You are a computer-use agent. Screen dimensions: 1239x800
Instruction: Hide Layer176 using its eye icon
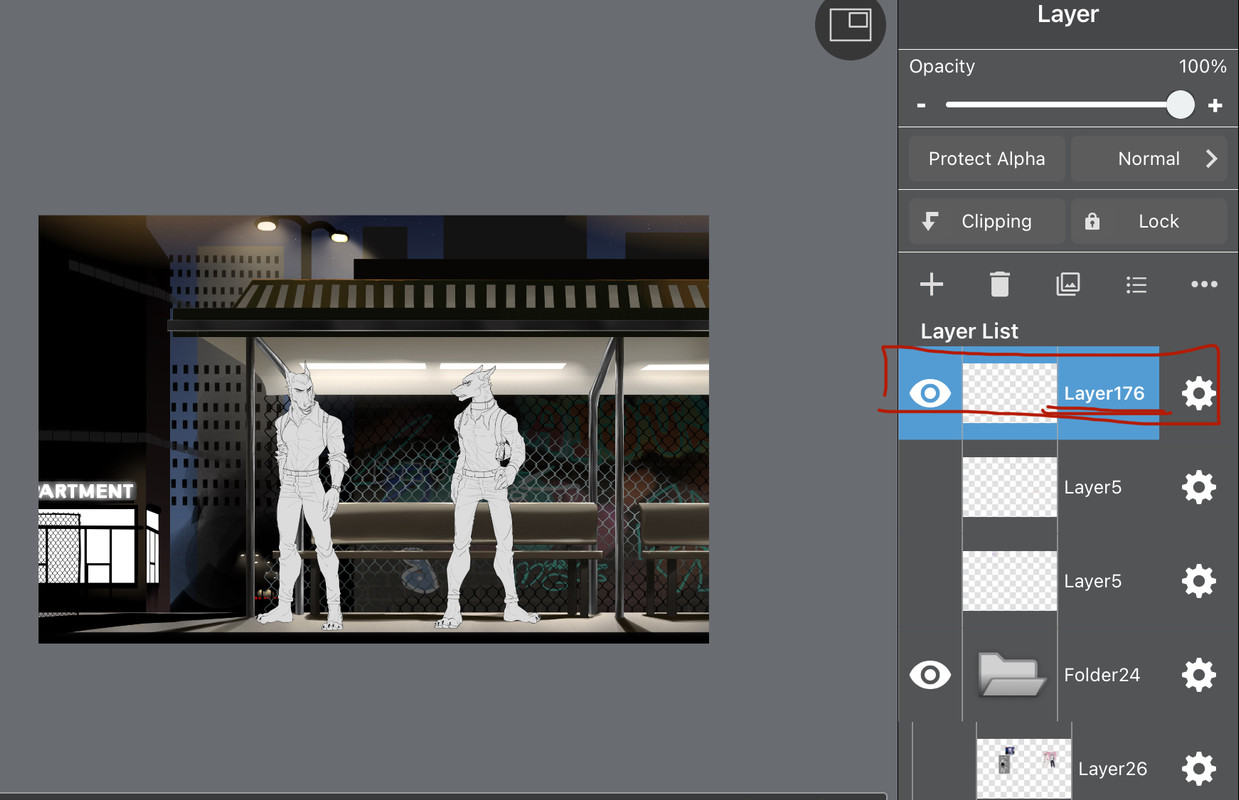tap(930, 393)
